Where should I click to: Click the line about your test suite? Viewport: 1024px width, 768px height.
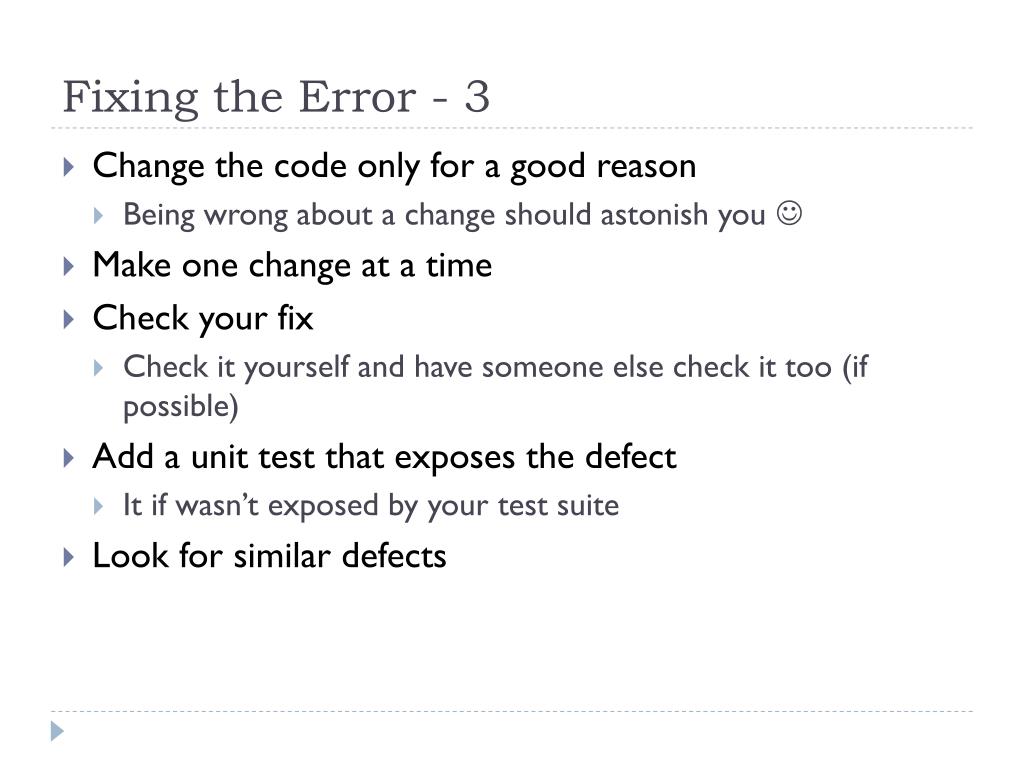tap(371, 506)
